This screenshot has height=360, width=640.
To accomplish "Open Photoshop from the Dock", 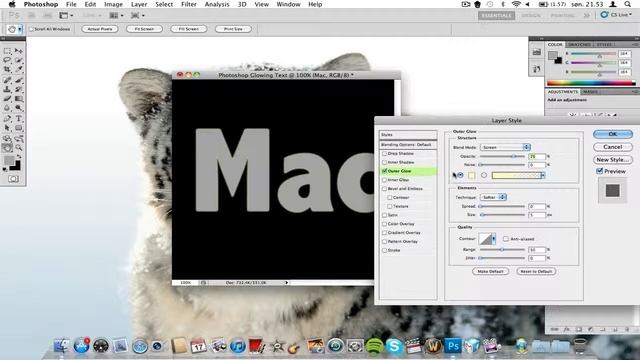I will (453, 346).
